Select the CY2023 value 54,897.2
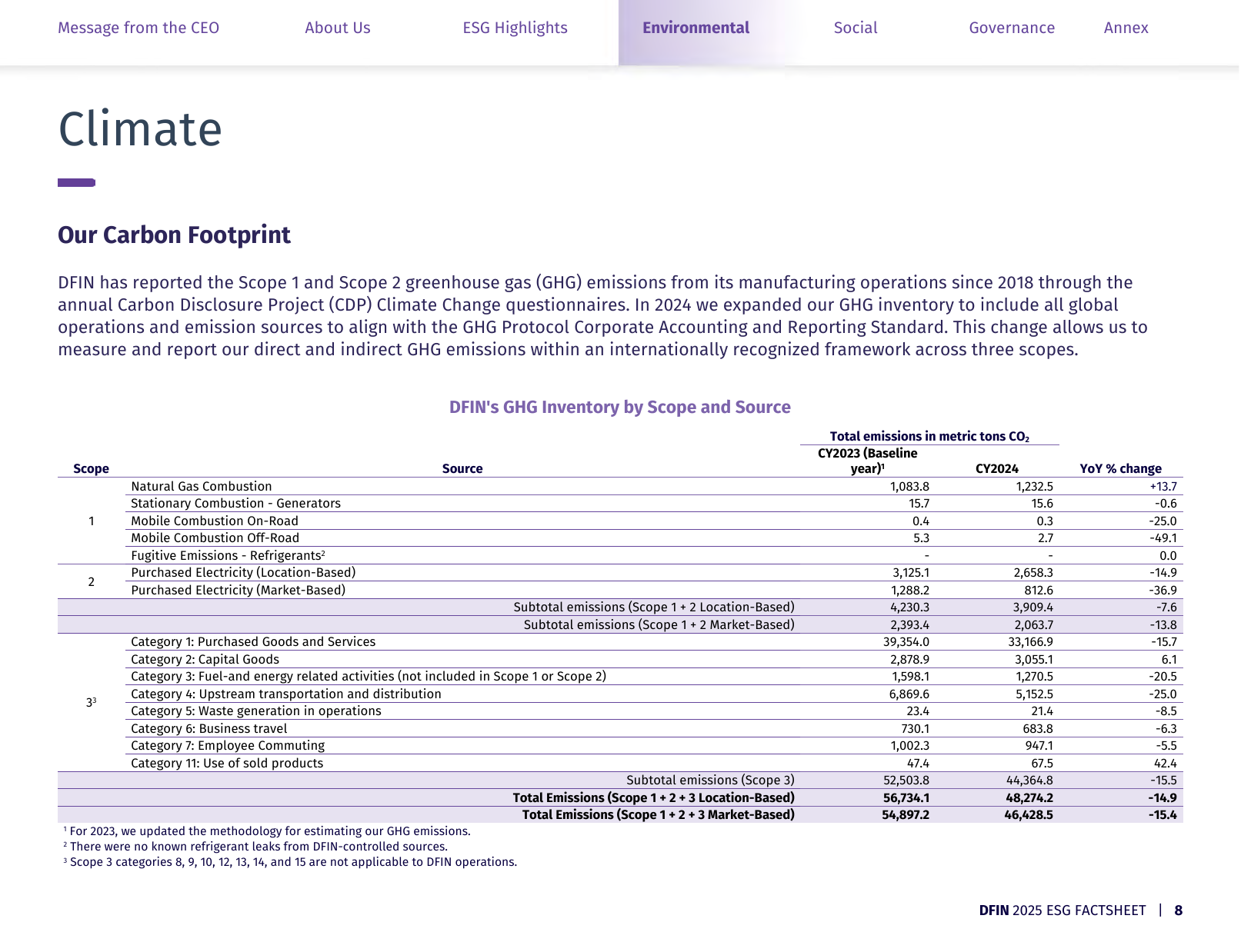 (x=906, y=815)
